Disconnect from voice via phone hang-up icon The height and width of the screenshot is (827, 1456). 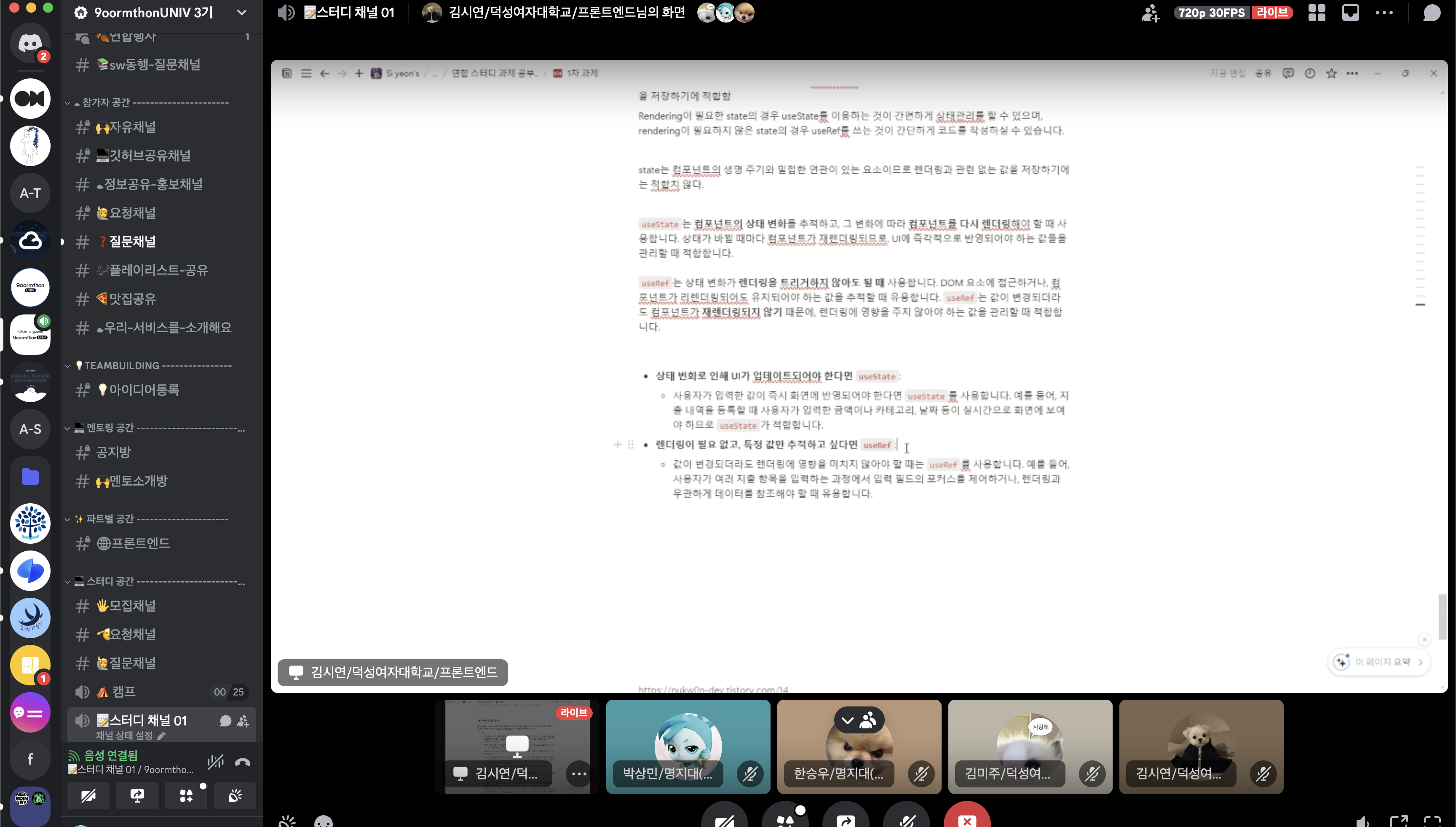[x=242, y=762]
